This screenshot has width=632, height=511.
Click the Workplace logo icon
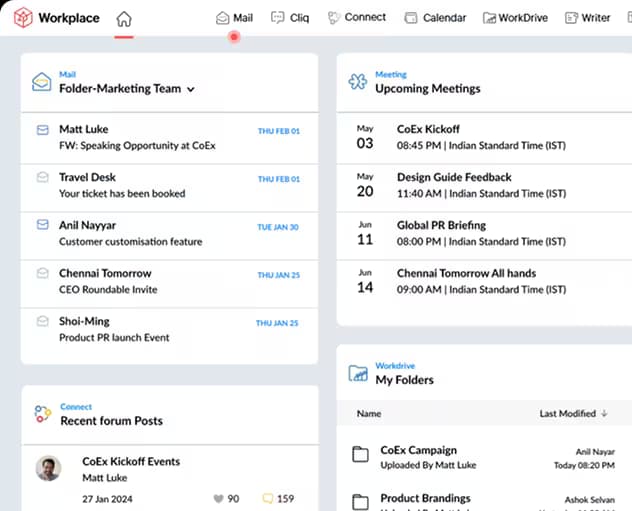(23, 18)
